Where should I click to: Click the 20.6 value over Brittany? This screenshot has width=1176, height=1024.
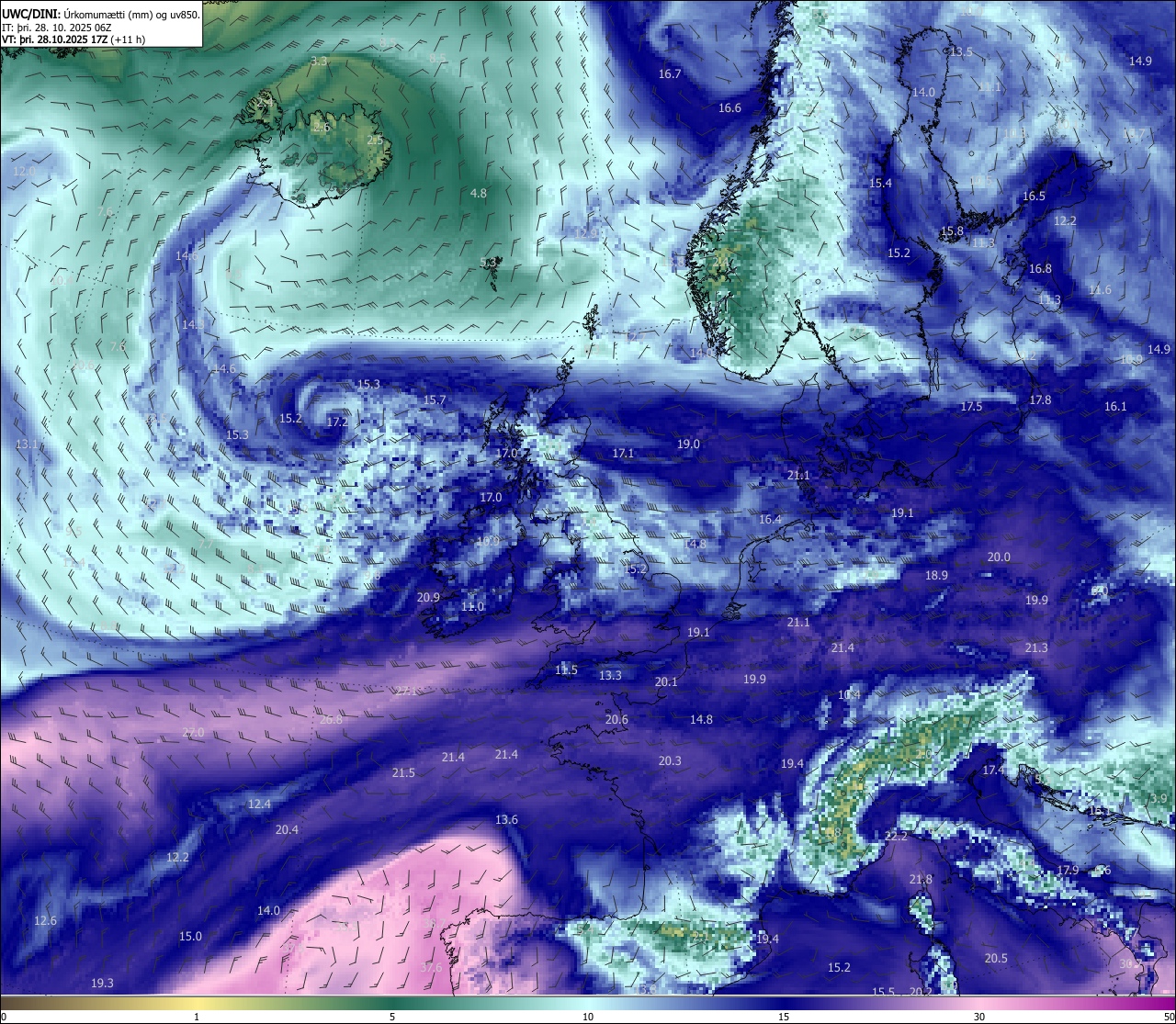616,720
